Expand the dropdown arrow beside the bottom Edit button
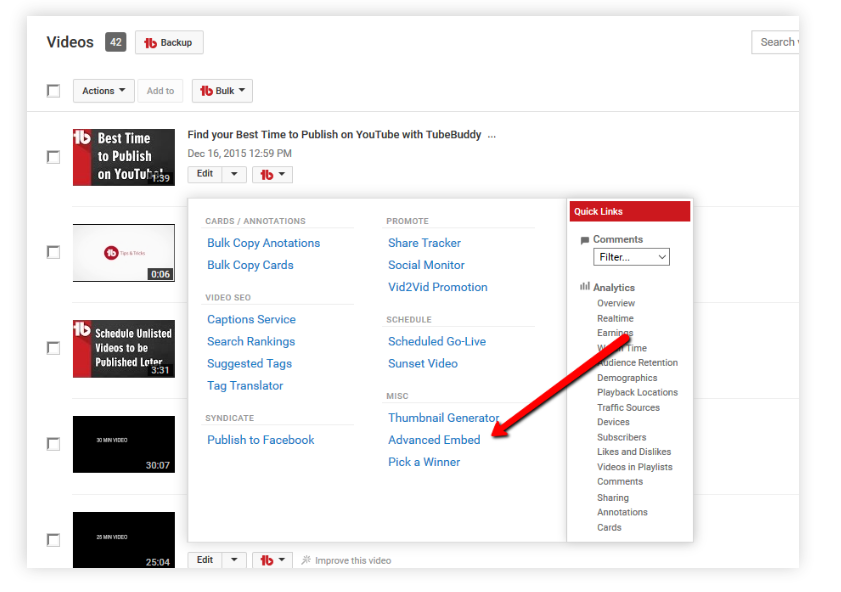The image size is (841, 592). click(x=235, y=560)
